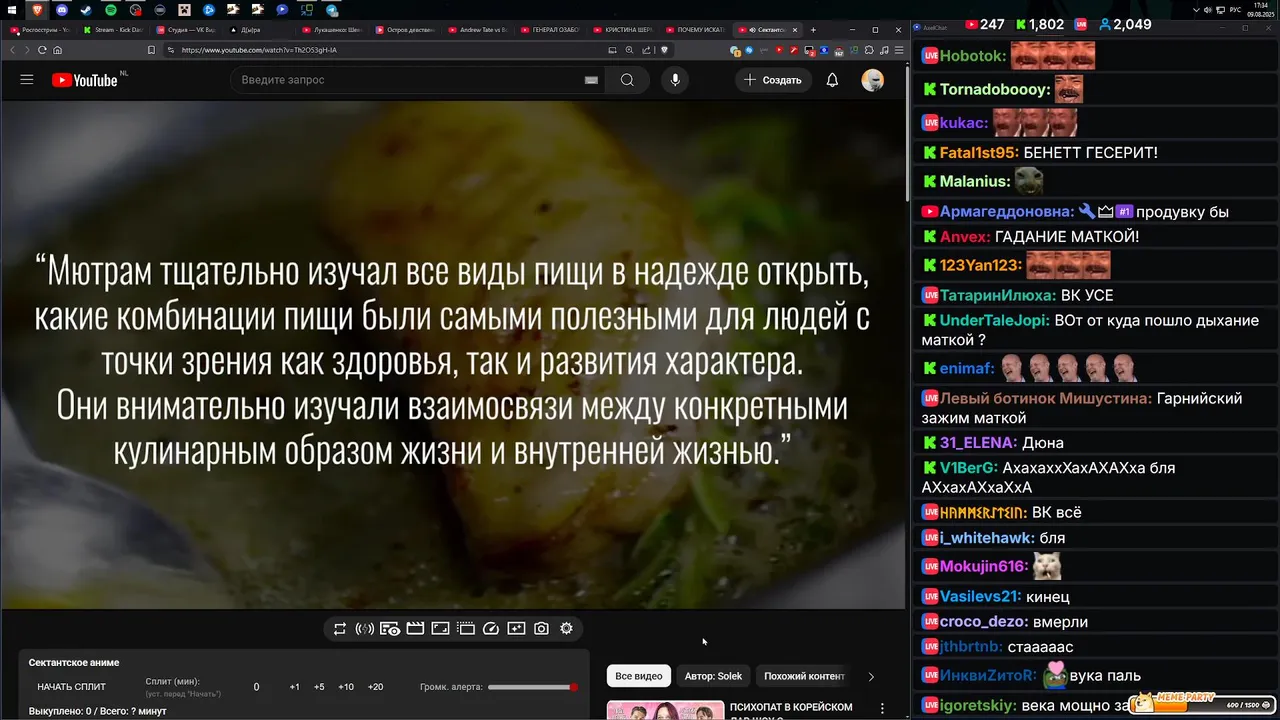Switch to the Д[ы]ра tab
Image resolution: width=1280 pixels, height=720 pixels.
click(x=259, y=30)
